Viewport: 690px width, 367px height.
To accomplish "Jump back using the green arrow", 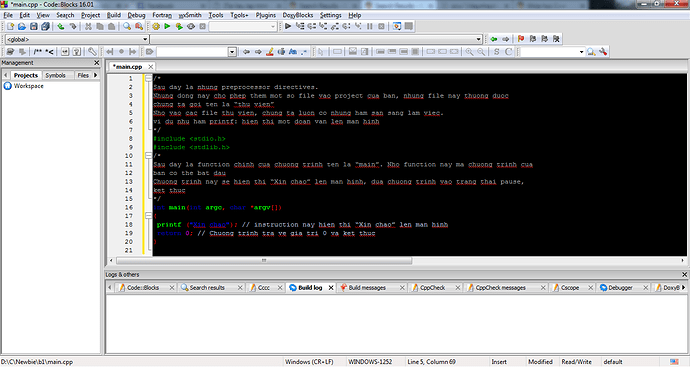I will [494, 39].
